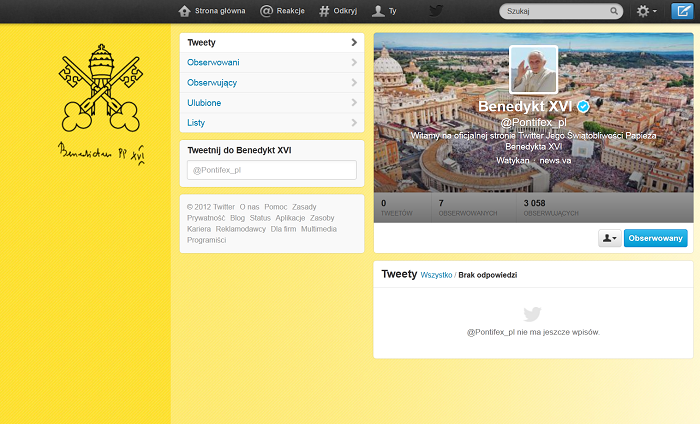Open the Zasoby footer link

tap(322, 218)
